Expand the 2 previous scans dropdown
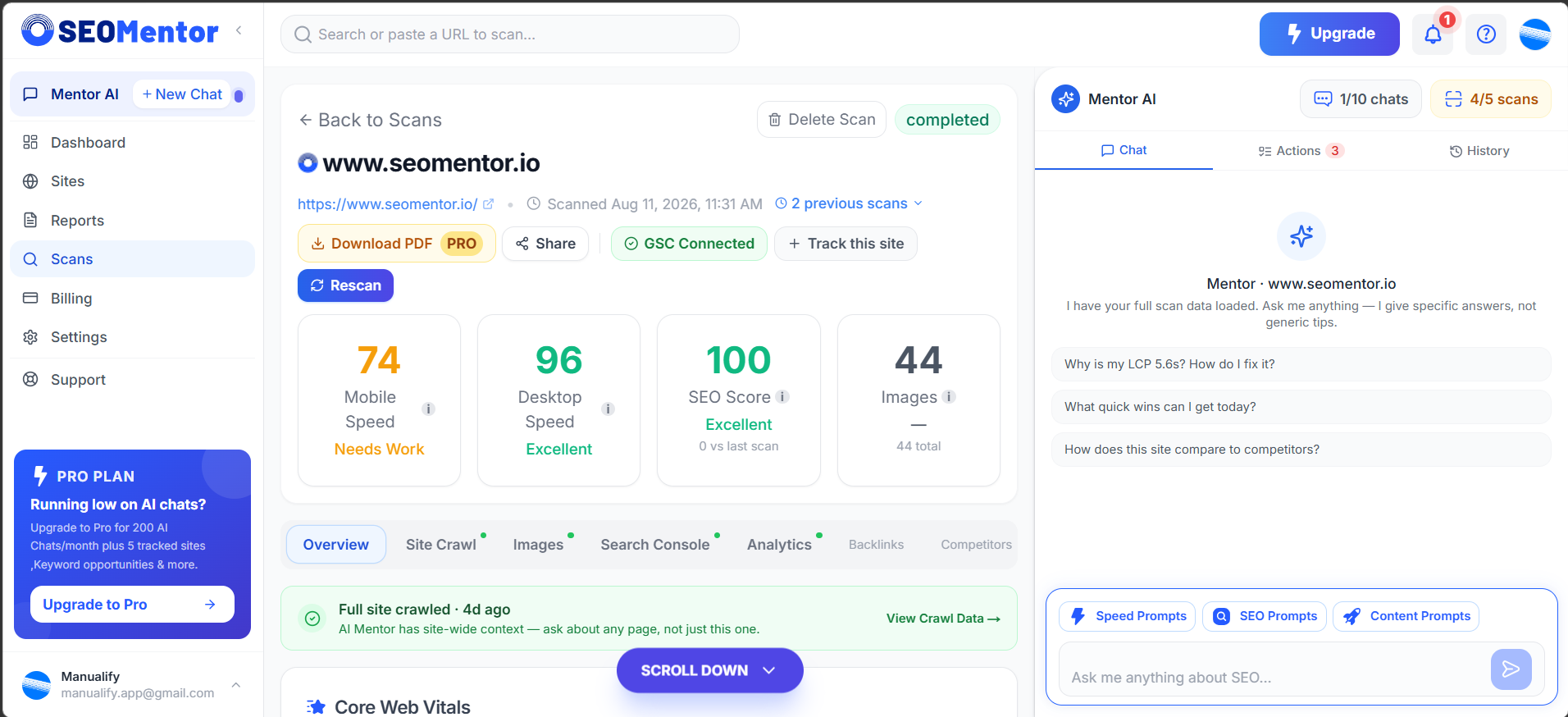Screen dimensions: 1568x717 [x=849, y=203]
